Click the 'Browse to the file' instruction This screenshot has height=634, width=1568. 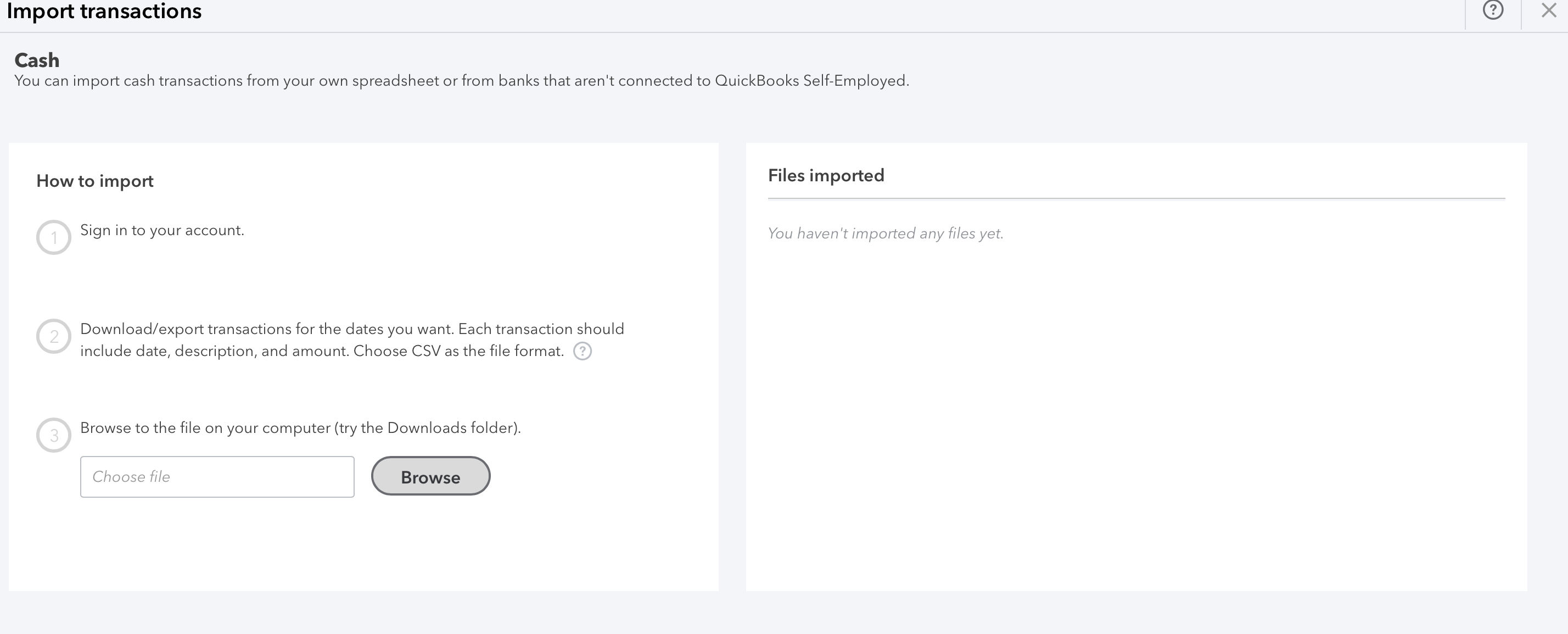click(300, 427)
